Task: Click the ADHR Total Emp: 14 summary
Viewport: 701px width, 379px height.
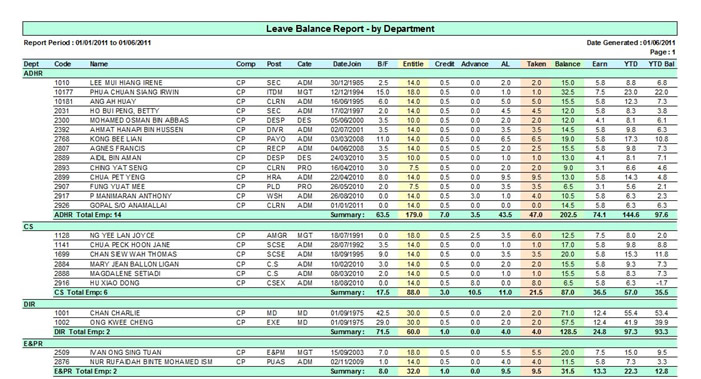Action: (x=88, y=215)
